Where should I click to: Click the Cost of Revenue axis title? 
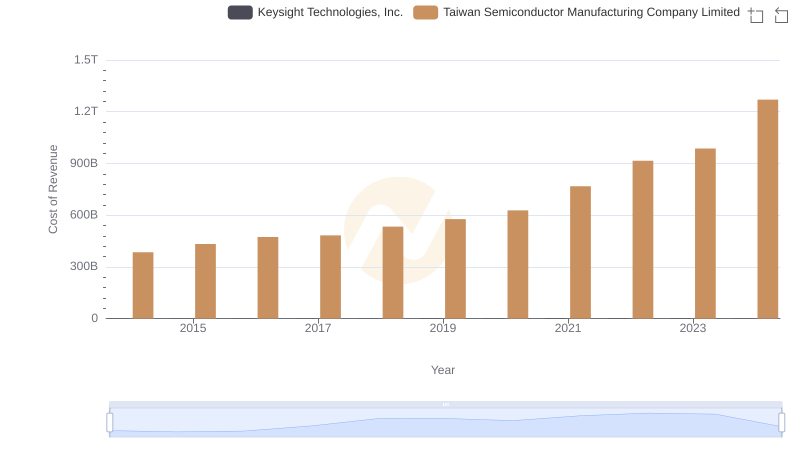53,189
